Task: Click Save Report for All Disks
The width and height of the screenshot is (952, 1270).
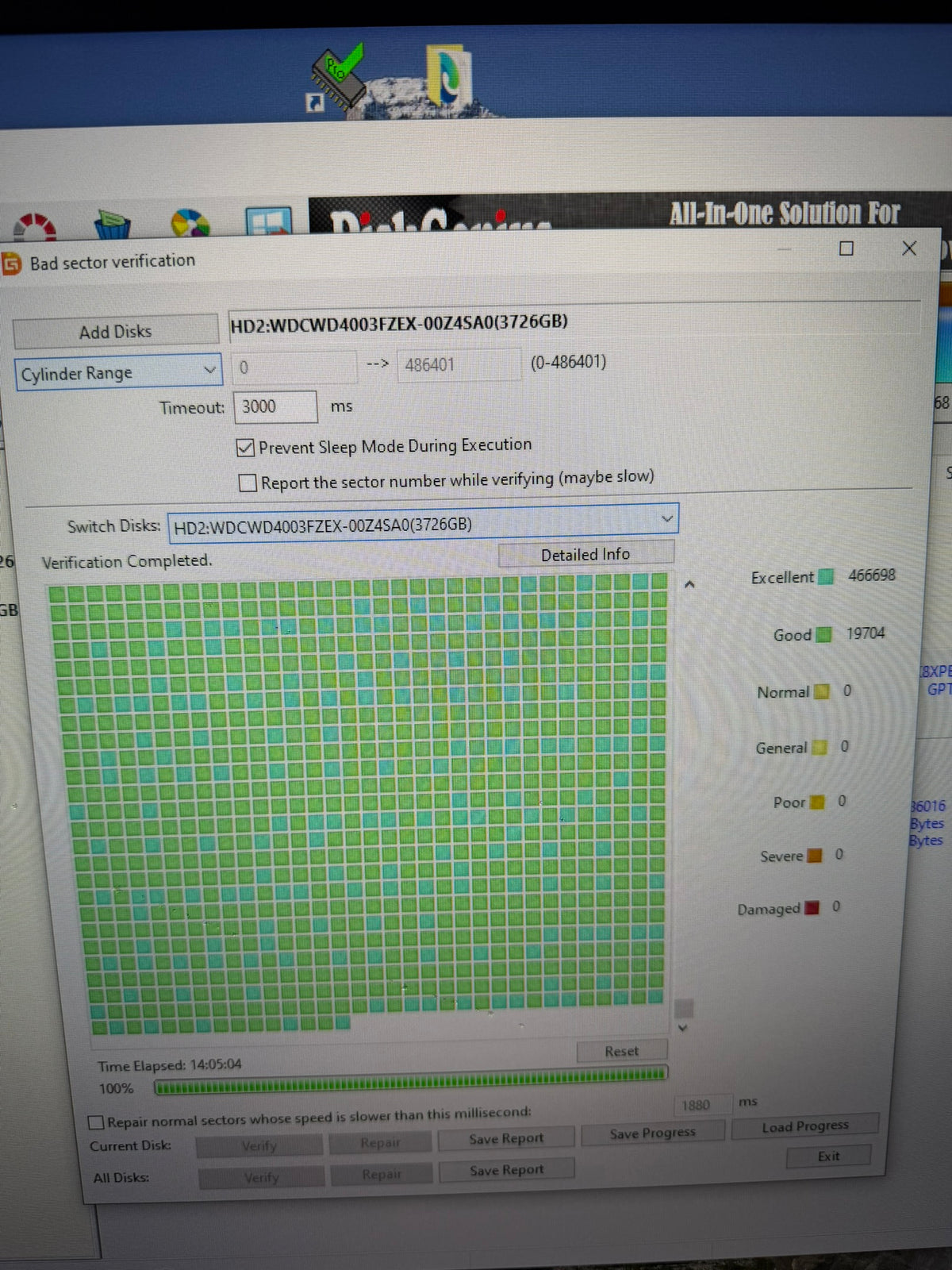Action: point(506,1171)
